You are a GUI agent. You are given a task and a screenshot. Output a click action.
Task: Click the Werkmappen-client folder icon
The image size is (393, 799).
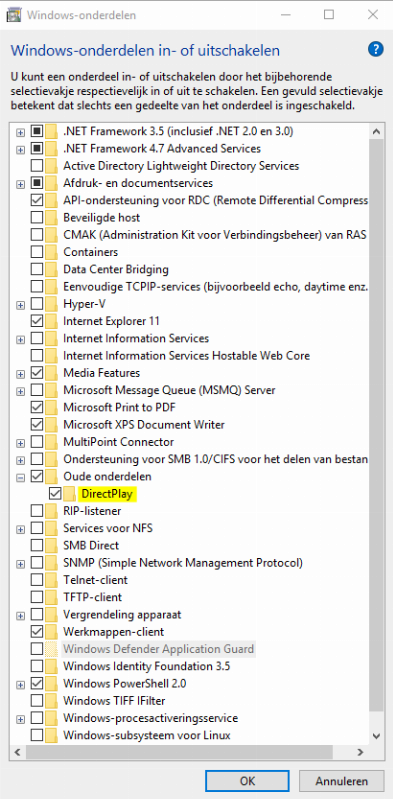(51, 632)
